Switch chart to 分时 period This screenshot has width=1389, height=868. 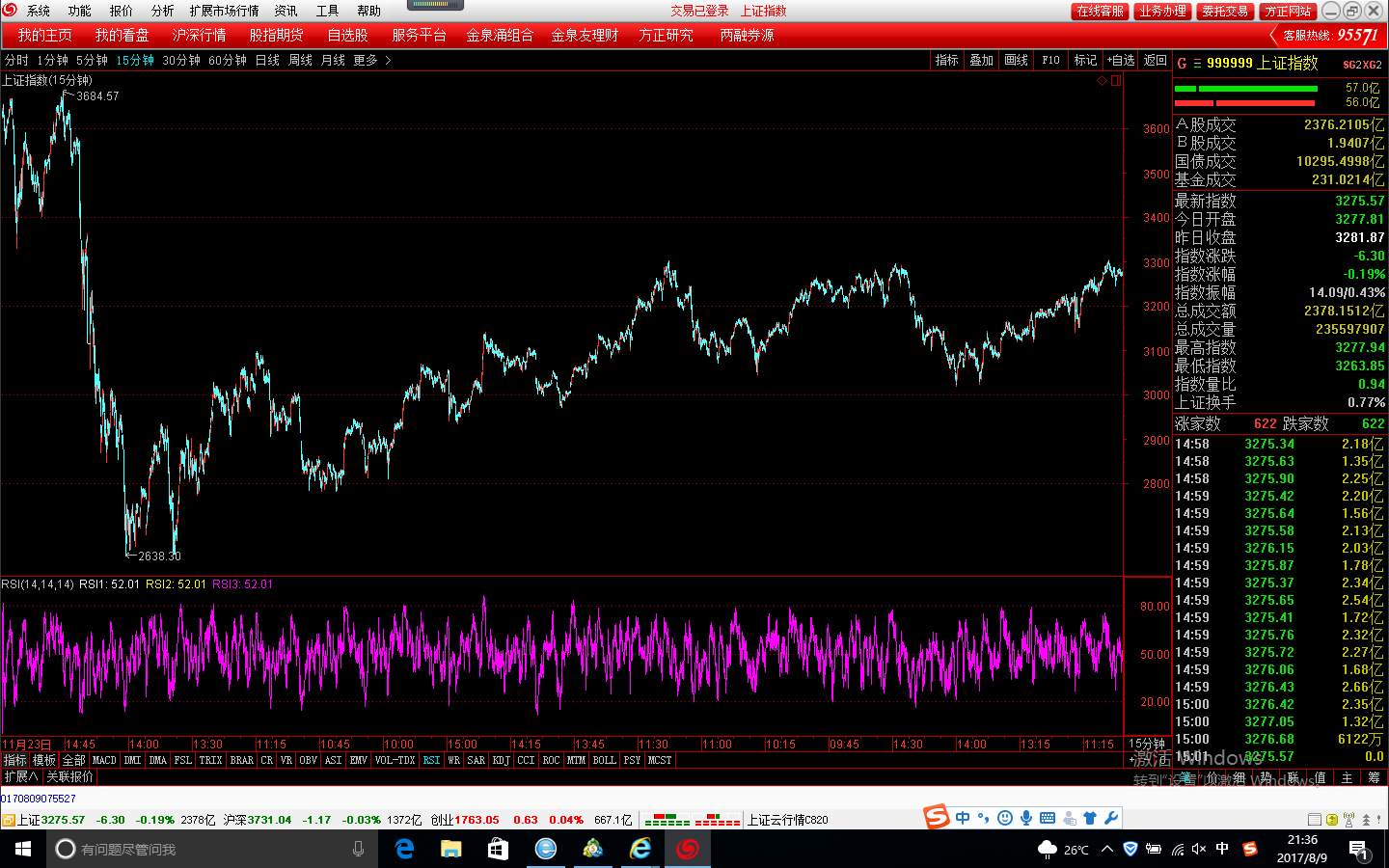[x=16, y=60]
